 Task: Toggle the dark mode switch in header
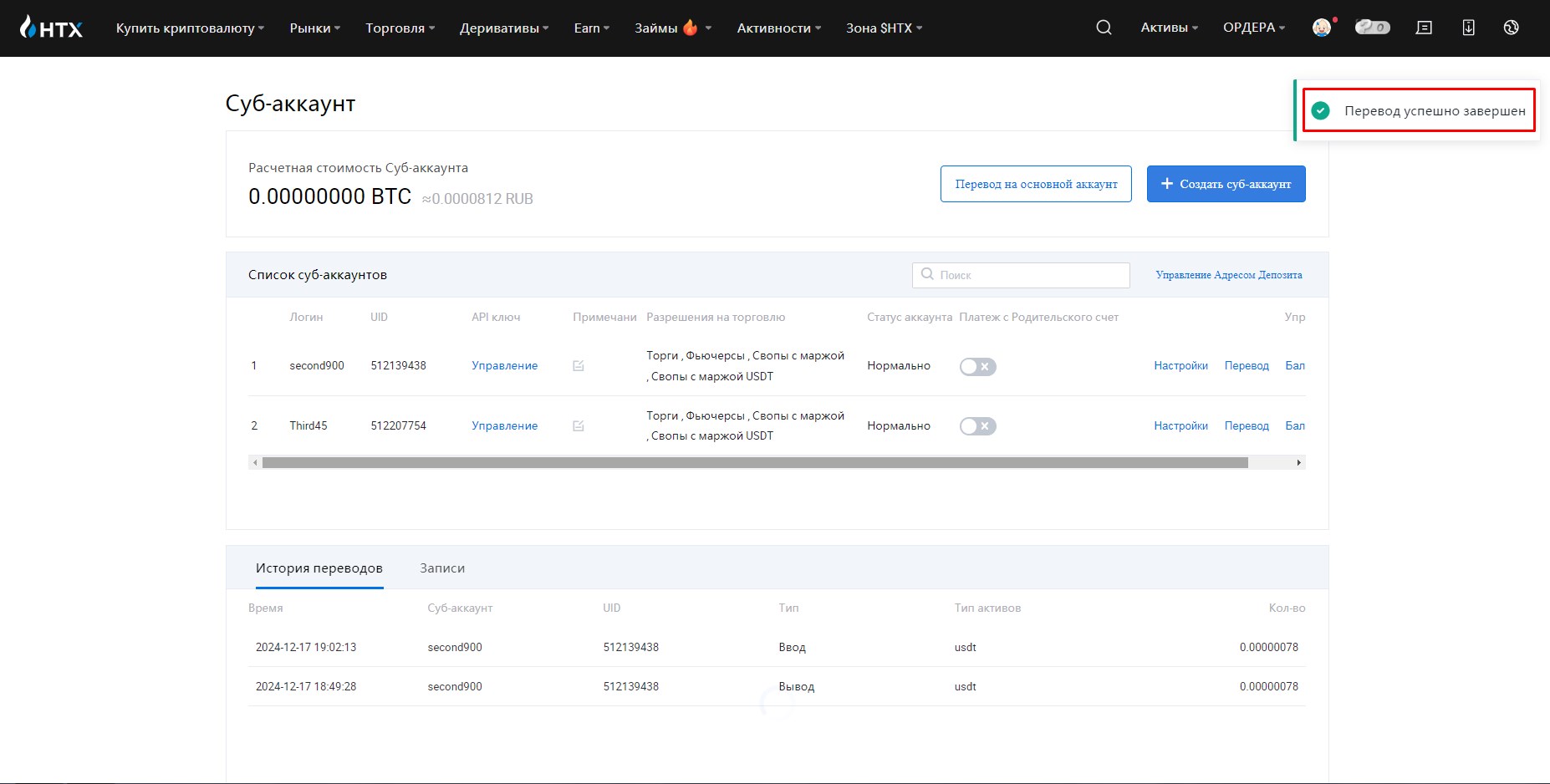pos(1372,28)
